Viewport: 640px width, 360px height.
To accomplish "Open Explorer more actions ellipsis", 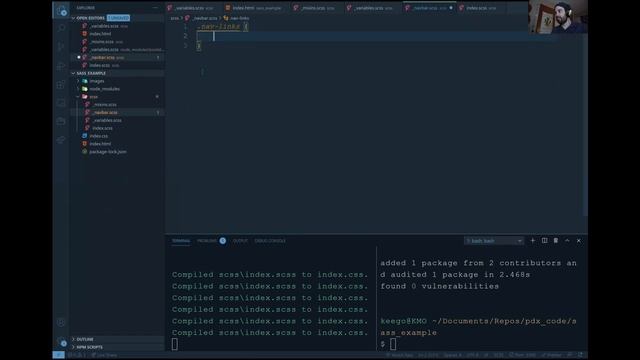I will coord(155,8).
